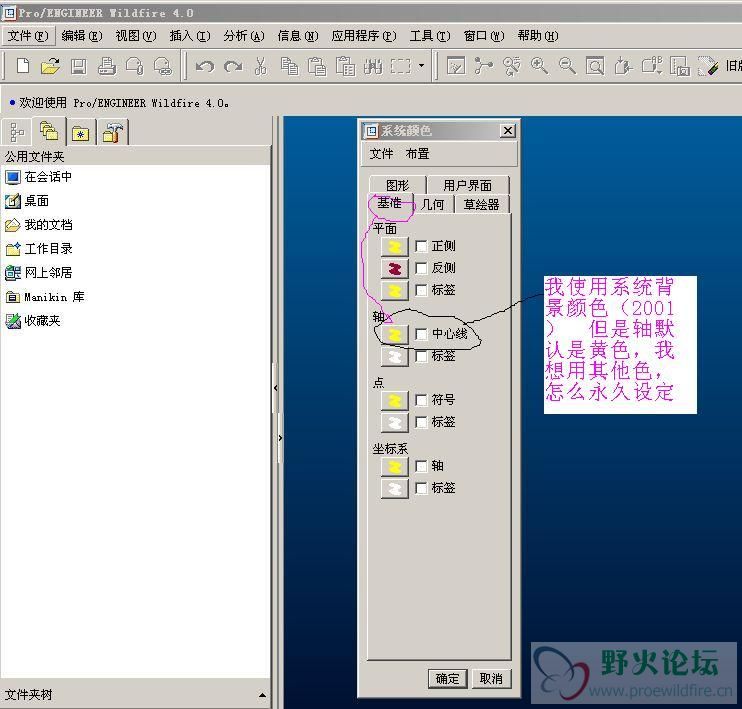
Task: Open the 工具(T) menu
Action: 430,35
